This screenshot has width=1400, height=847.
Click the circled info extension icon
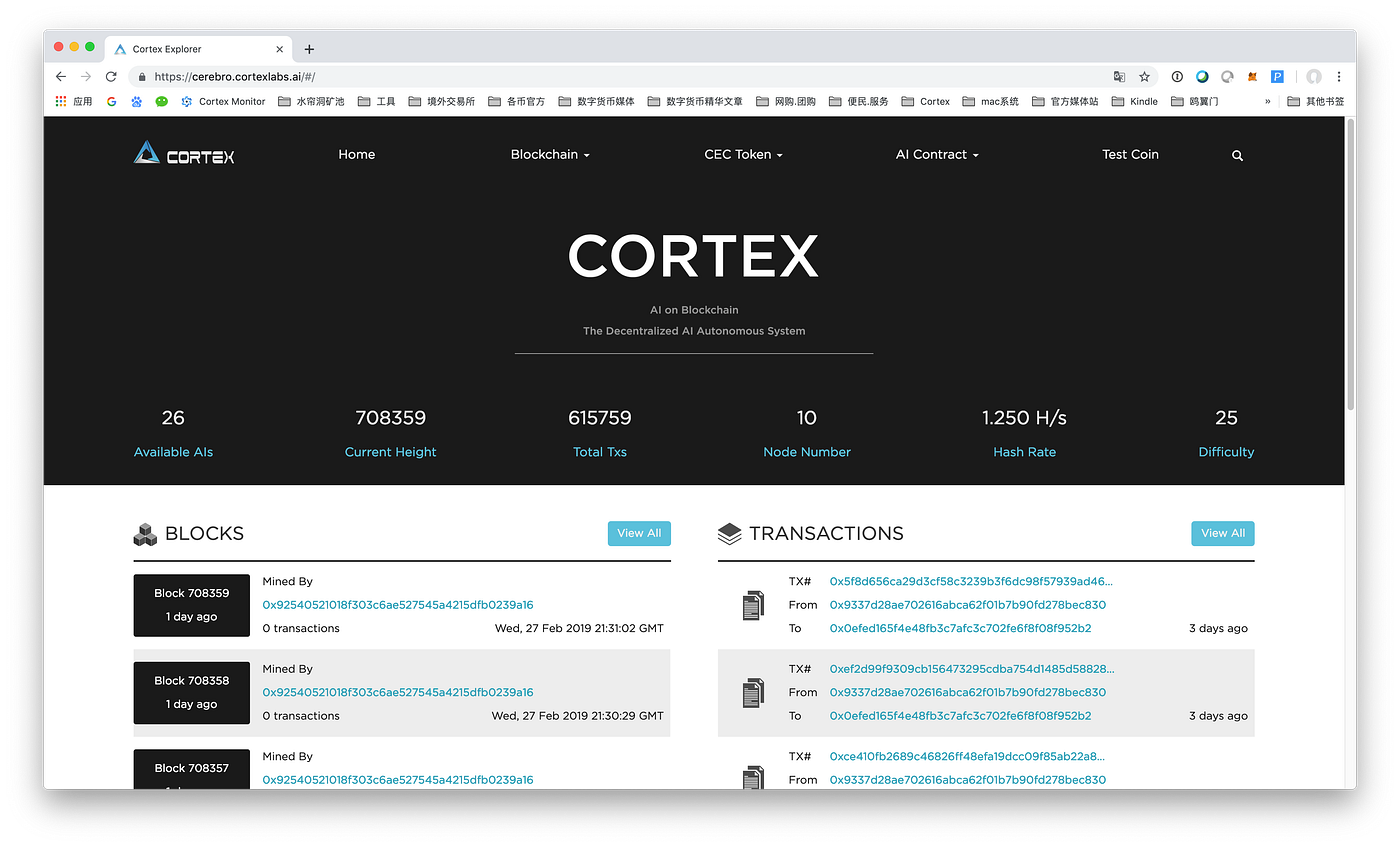(x=1177, y=76)
